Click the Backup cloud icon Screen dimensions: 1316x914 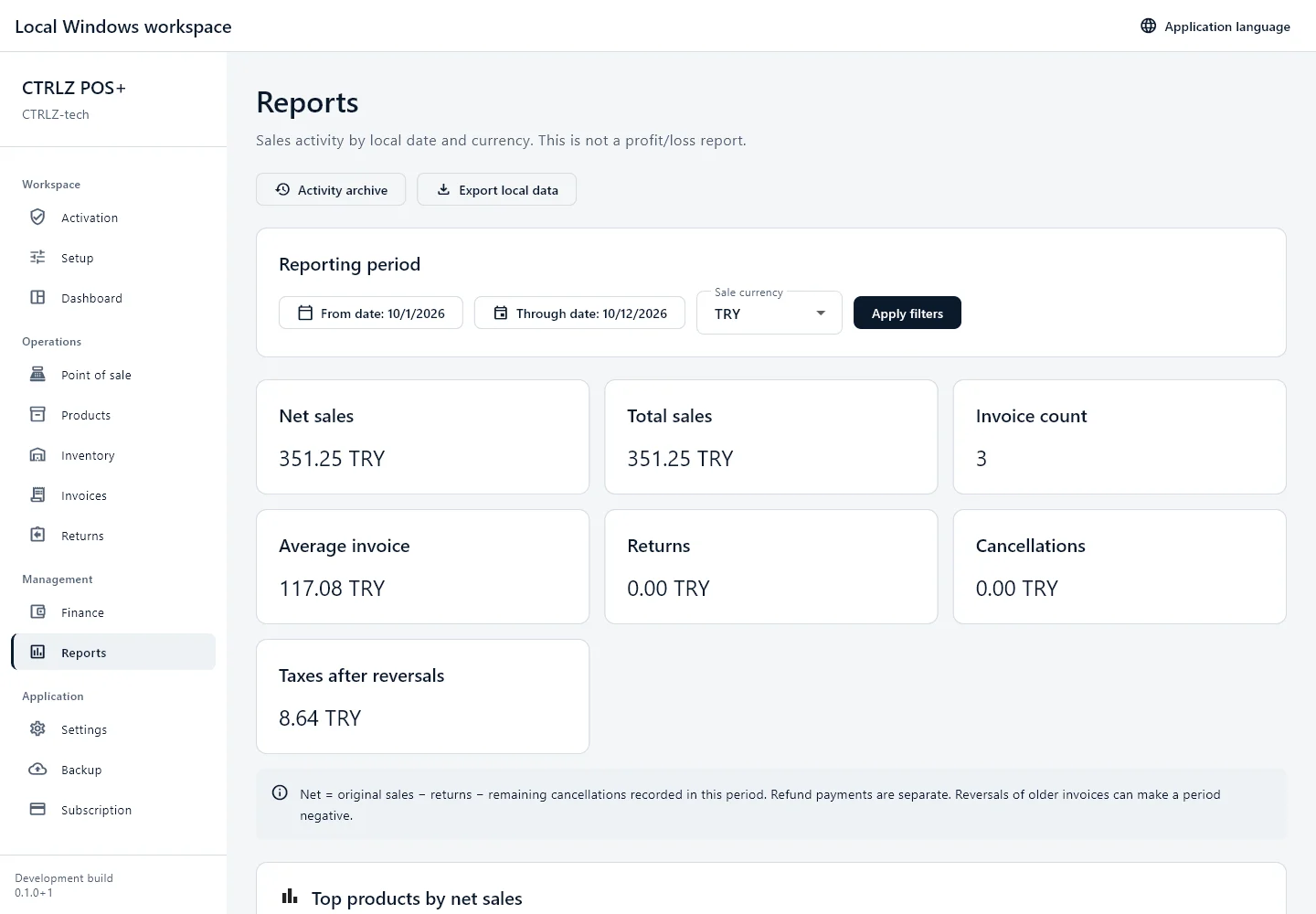(x=37, y=770)
